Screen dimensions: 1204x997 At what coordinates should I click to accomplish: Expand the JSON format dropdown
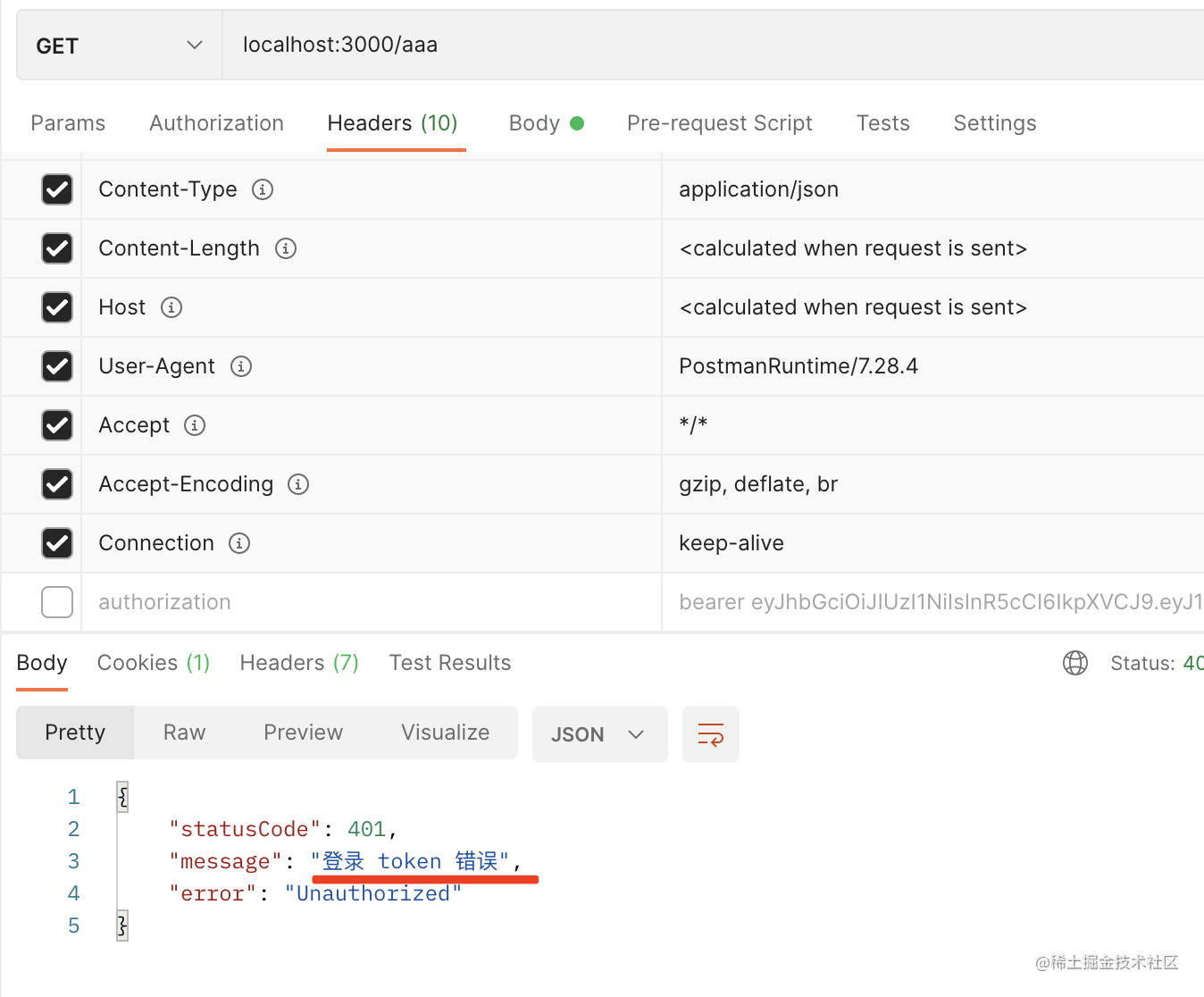(x=599, y=734)
